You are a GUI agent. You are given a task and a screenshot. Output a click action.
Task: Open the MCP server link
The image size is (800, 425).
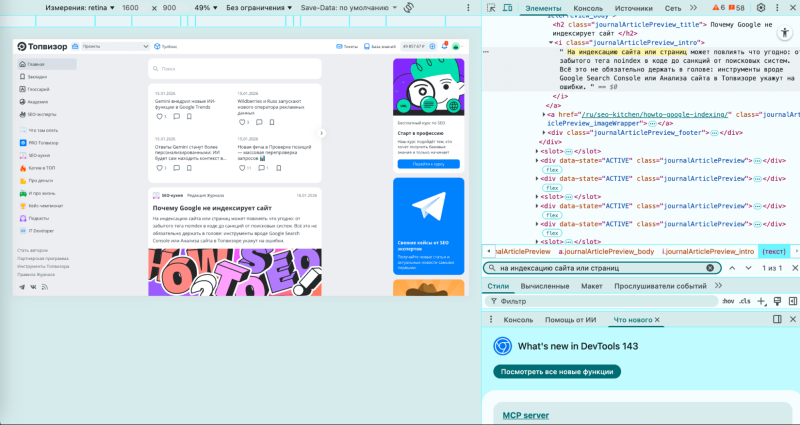525,415
